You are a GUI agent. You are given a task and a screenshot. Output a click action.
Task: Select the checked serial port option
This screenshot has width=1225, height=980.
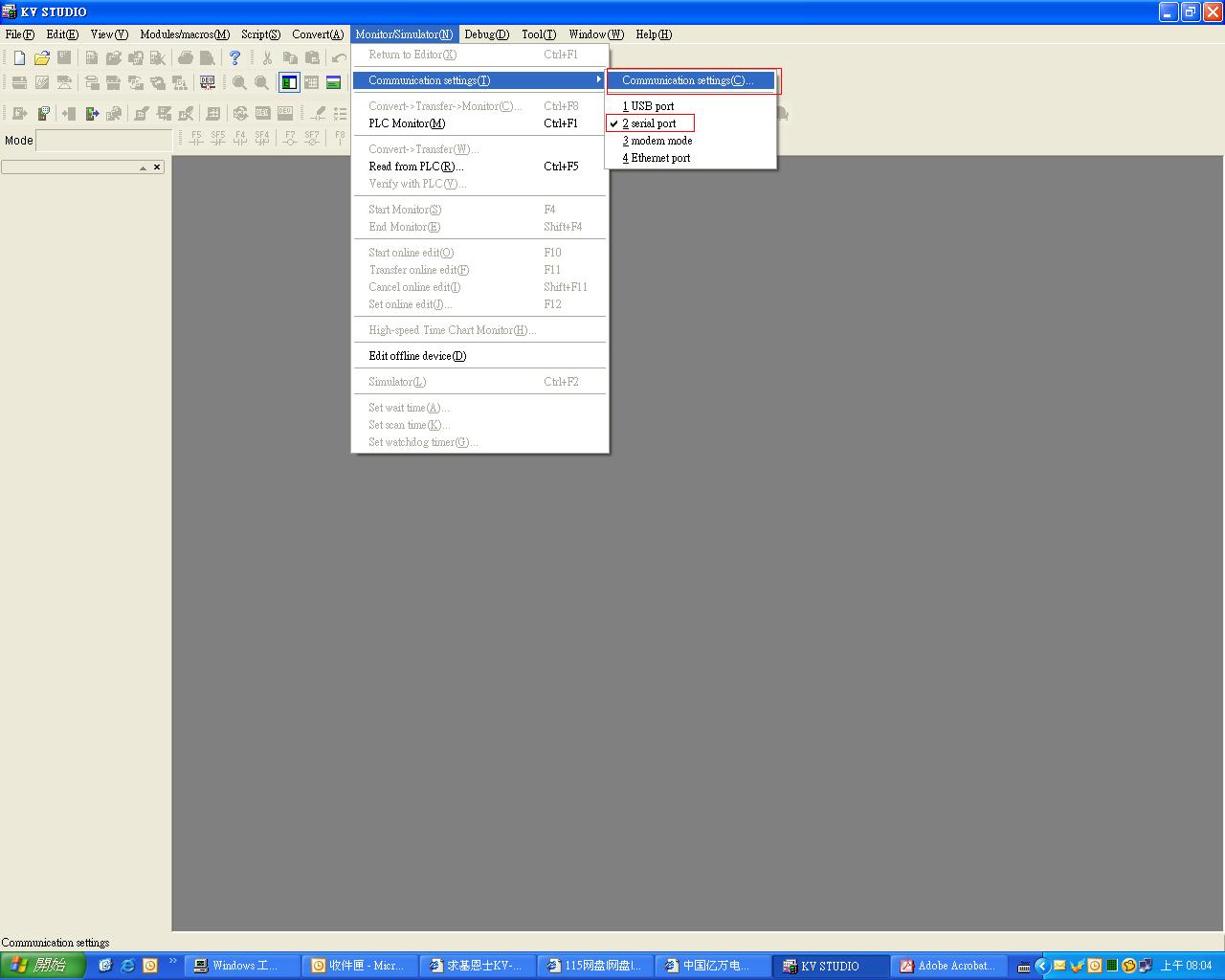tap(653, 123)
